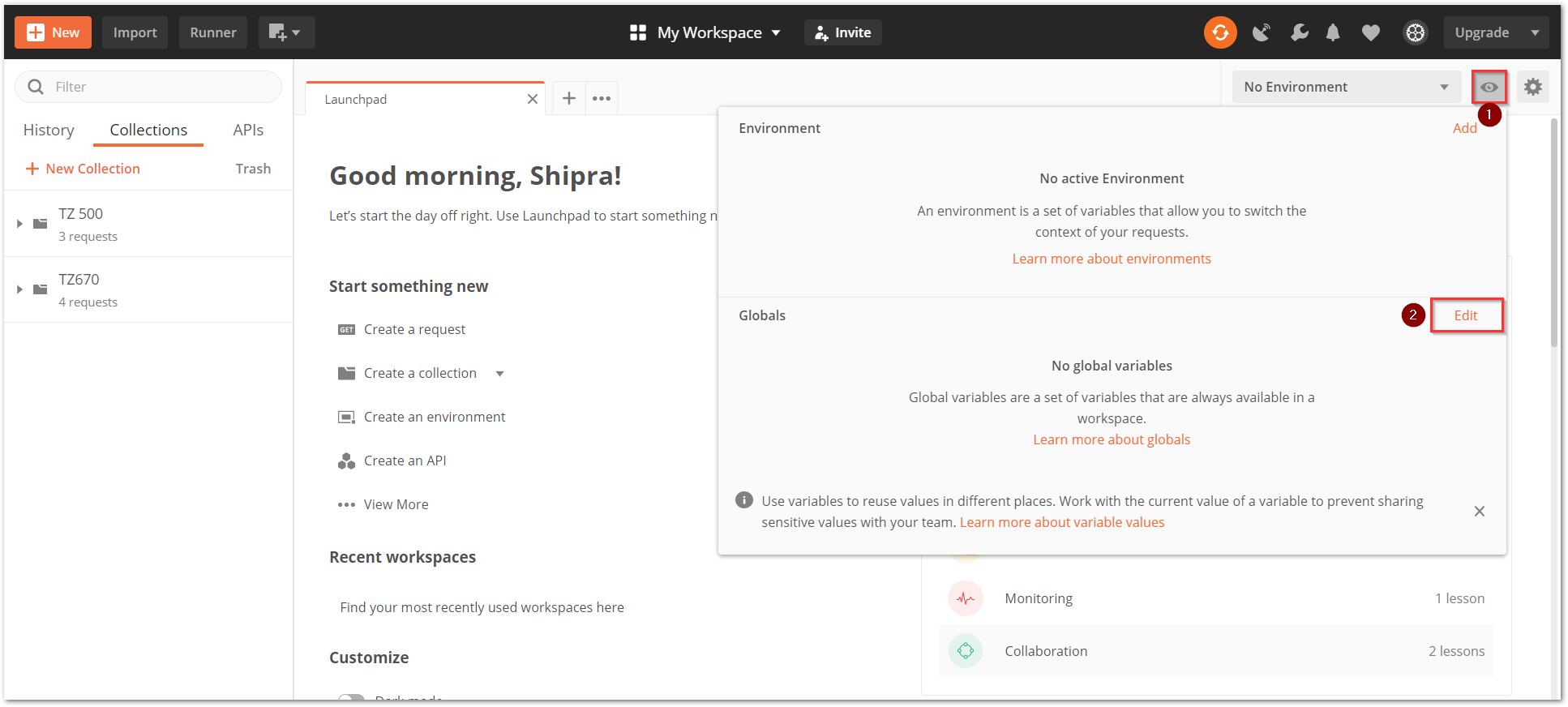Open My Workspace switcher dropdown
The image size is (1568, 707).
click(705, 32)
